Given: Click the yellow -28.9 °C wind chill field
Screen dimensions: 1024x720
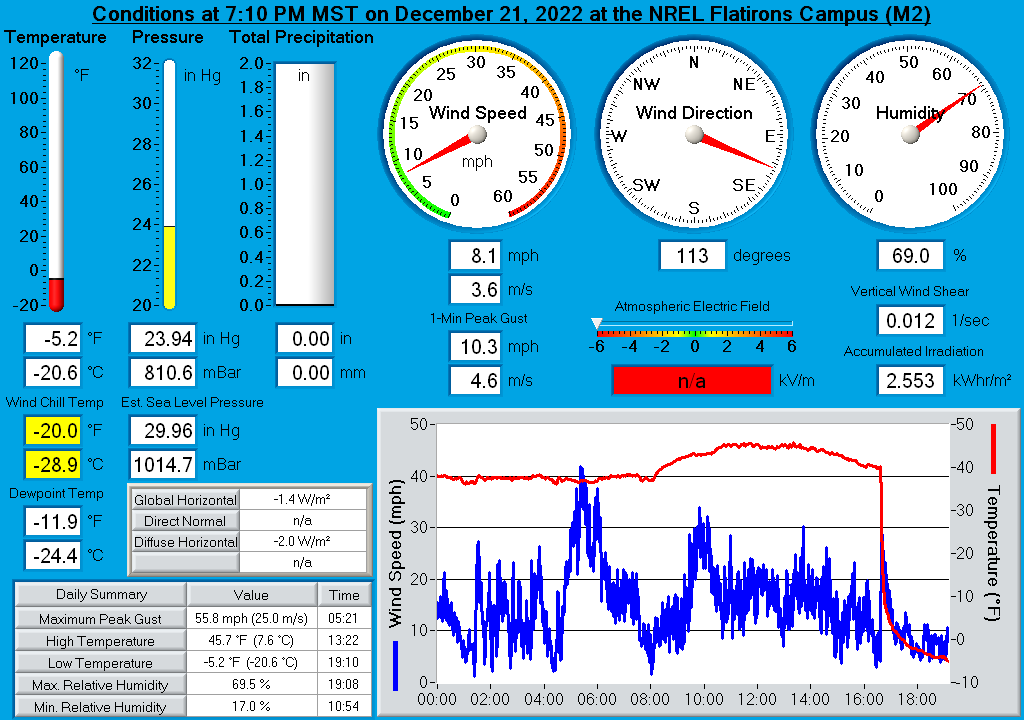Looking at the screenshot, I should 53,465.
